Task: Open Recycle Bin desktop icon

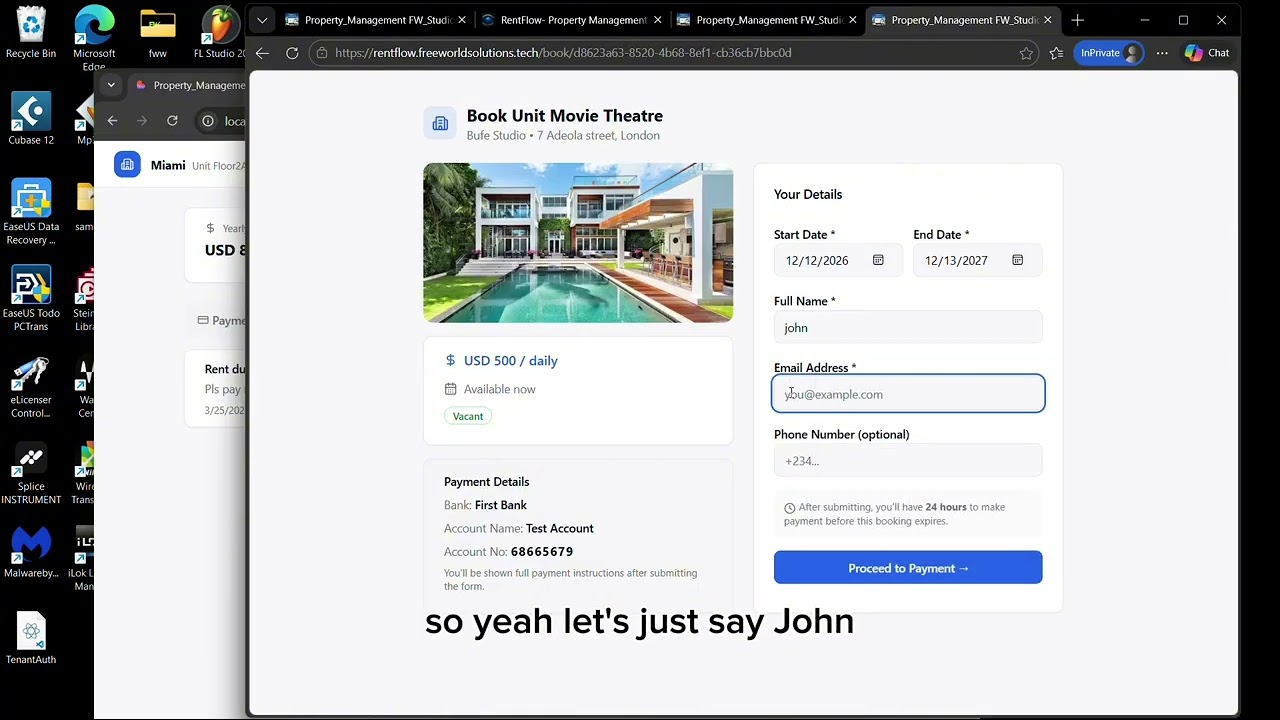Action: click(x=31, y=33)
